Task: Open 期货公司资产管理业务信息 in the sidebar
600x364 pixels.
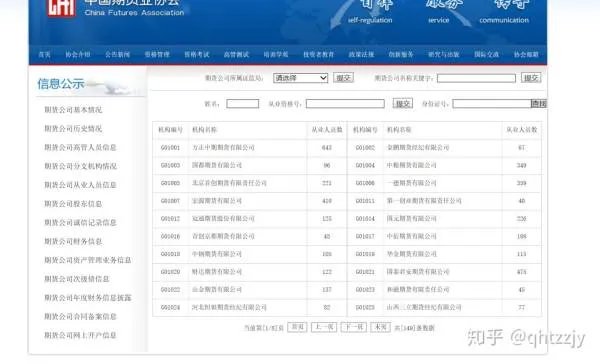Action: point(88,260)
